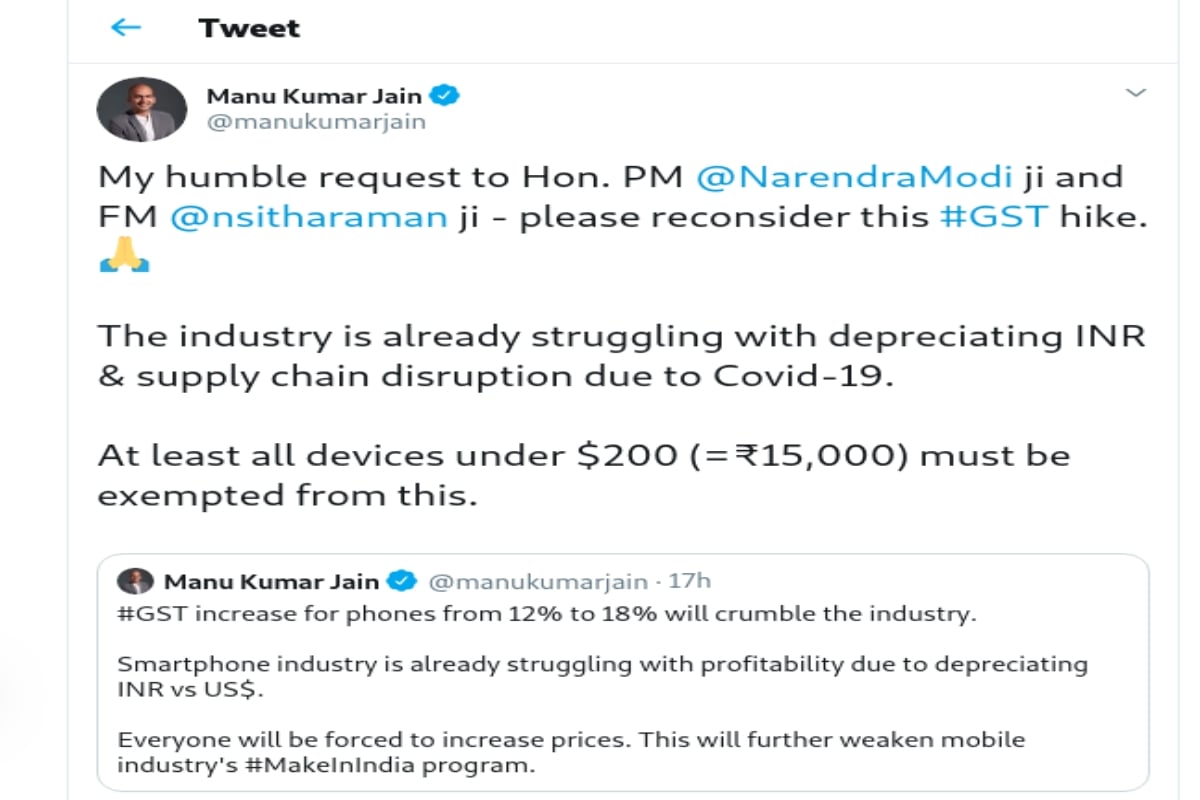Select the main tweet text about Covid-19

point(620,357)
